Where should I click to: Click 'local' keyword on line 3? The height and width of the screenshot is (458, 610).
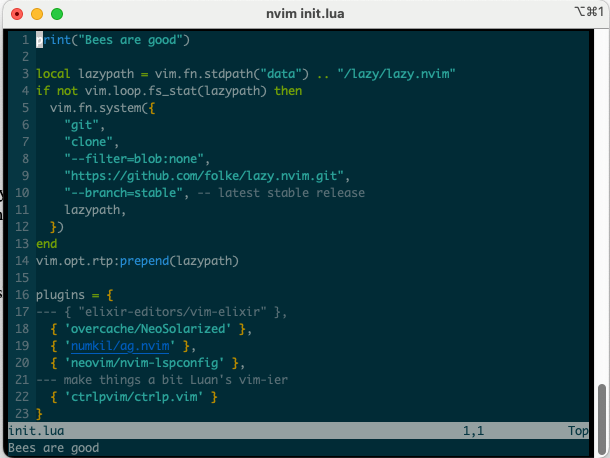(53, 74)
